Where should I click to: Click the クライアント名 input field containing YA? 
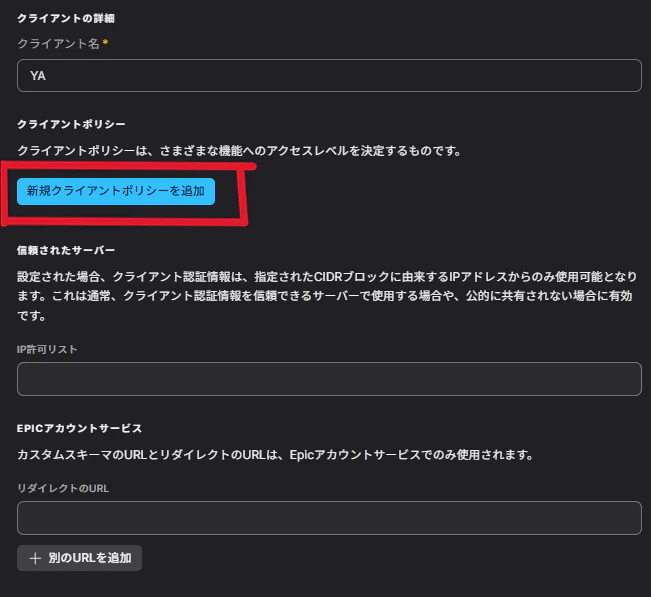[x=329, y=76]
